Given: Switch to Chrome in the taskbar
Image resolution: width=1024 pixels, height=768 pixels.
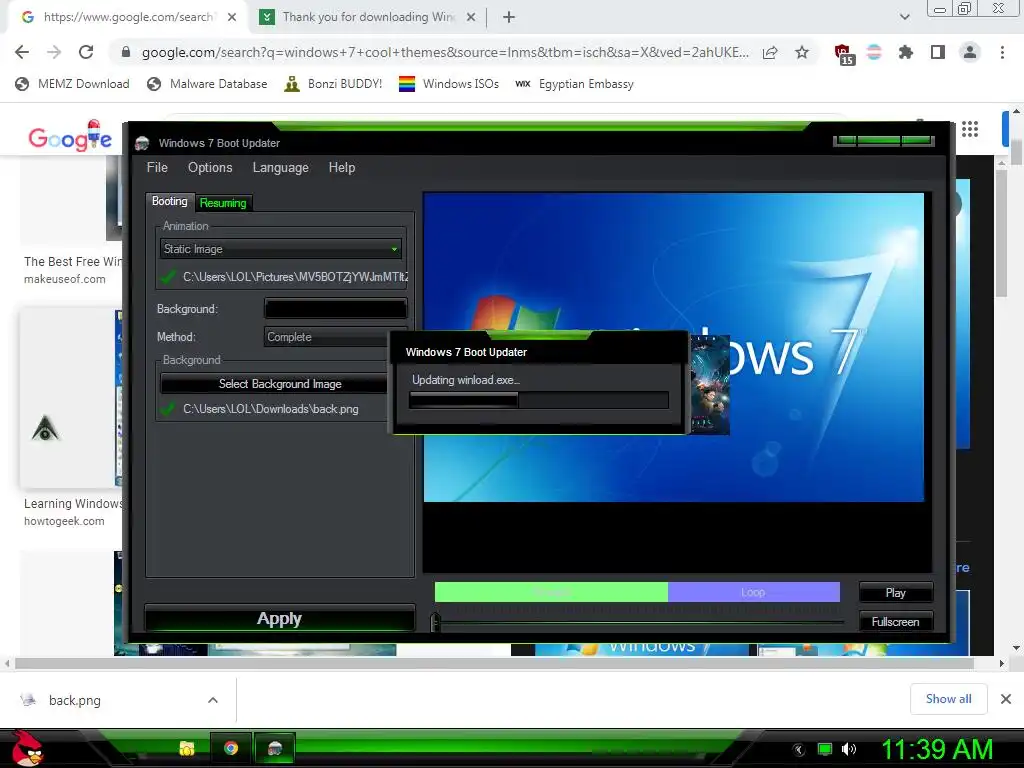Looking at the screenshot, I should (231, 748).
